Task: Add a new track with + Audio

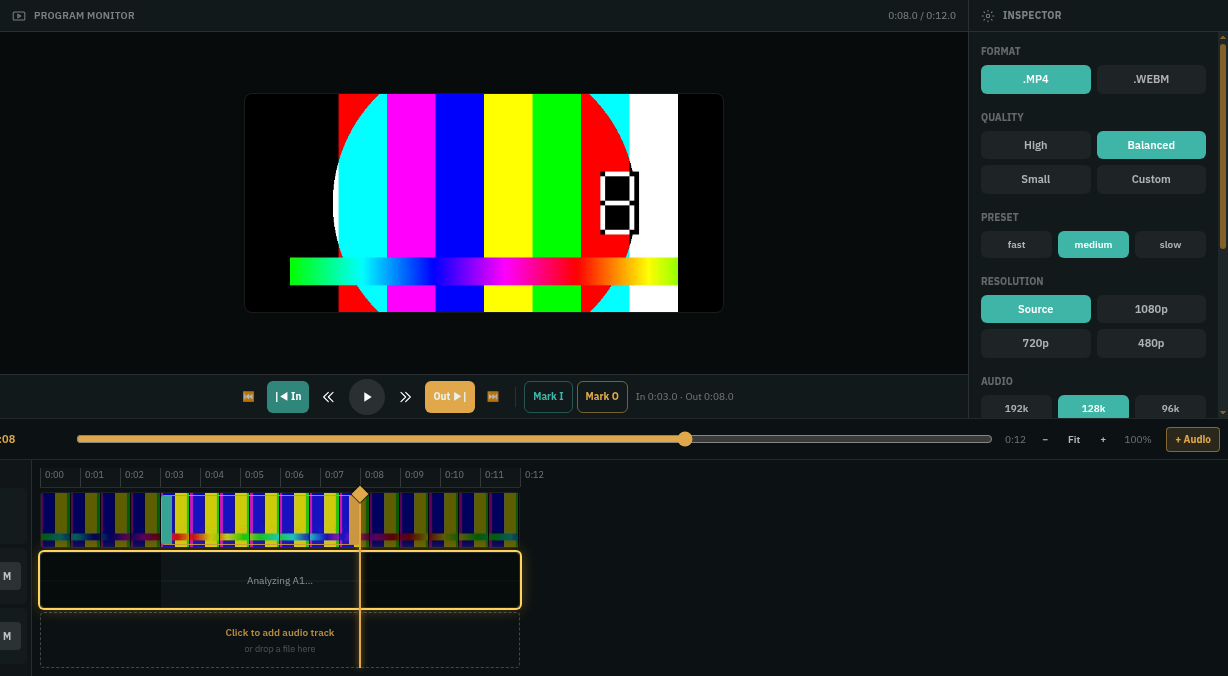Action: 1193,439
